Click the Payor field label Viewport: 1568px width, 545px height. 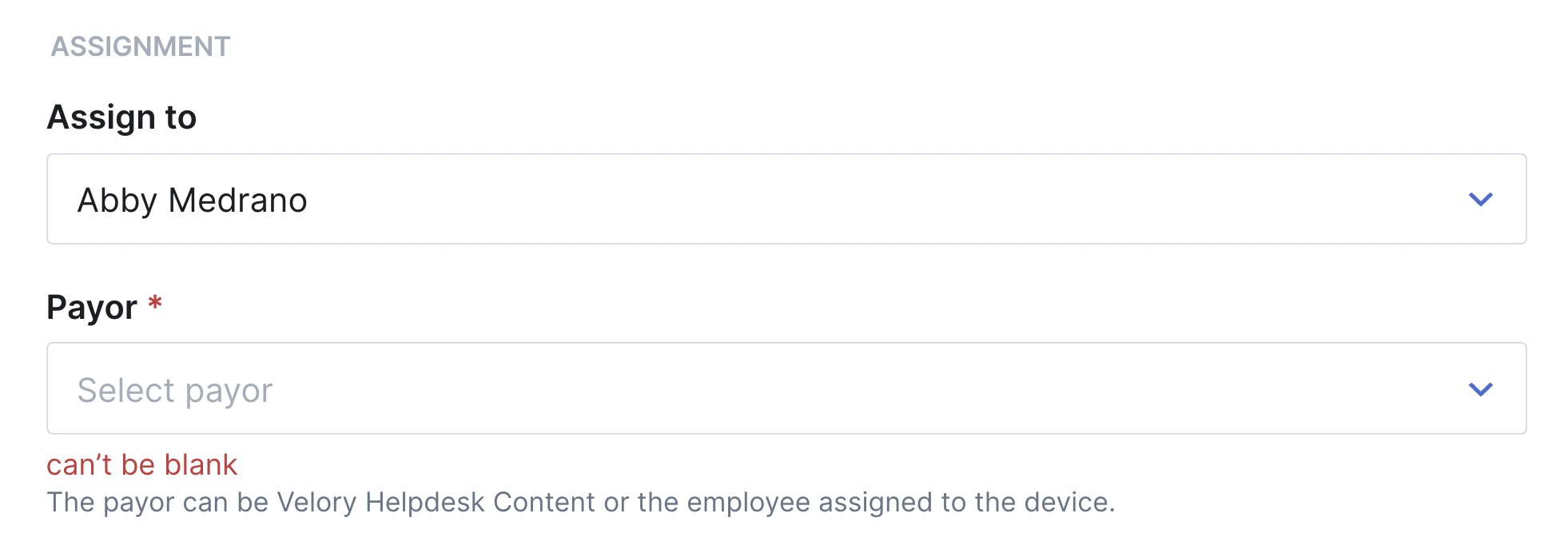click(92, 308)
